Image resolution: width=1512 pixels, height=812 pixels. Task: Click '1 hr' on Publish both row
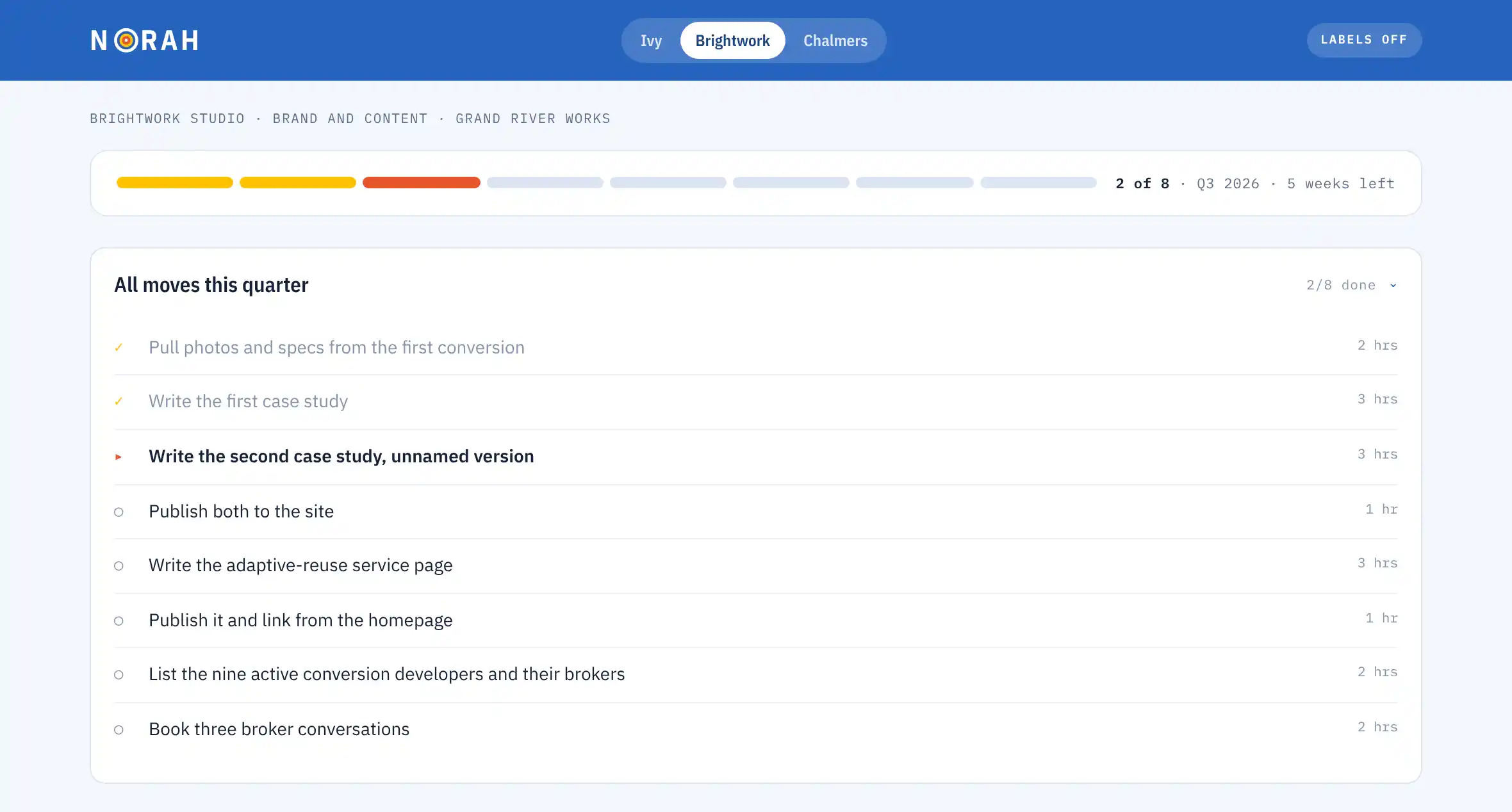pyautogui.click(x=1381, y=509)
